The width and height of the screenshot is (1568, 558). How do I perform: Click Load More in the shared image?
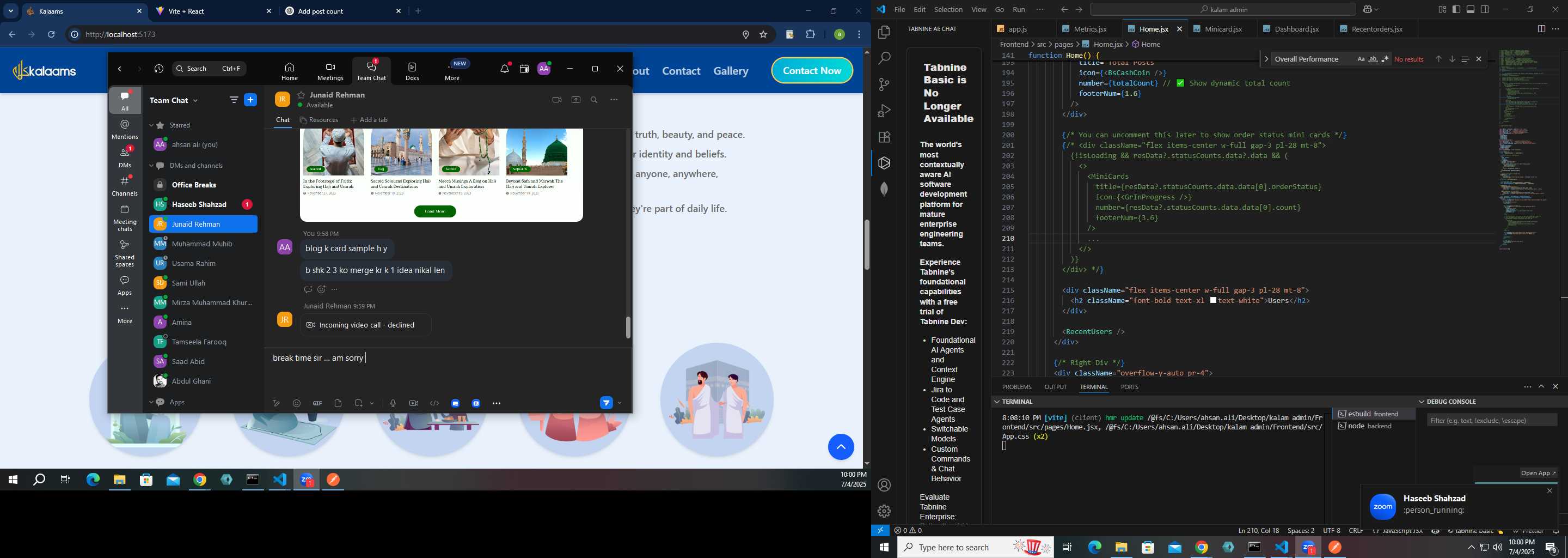[434, 211]
